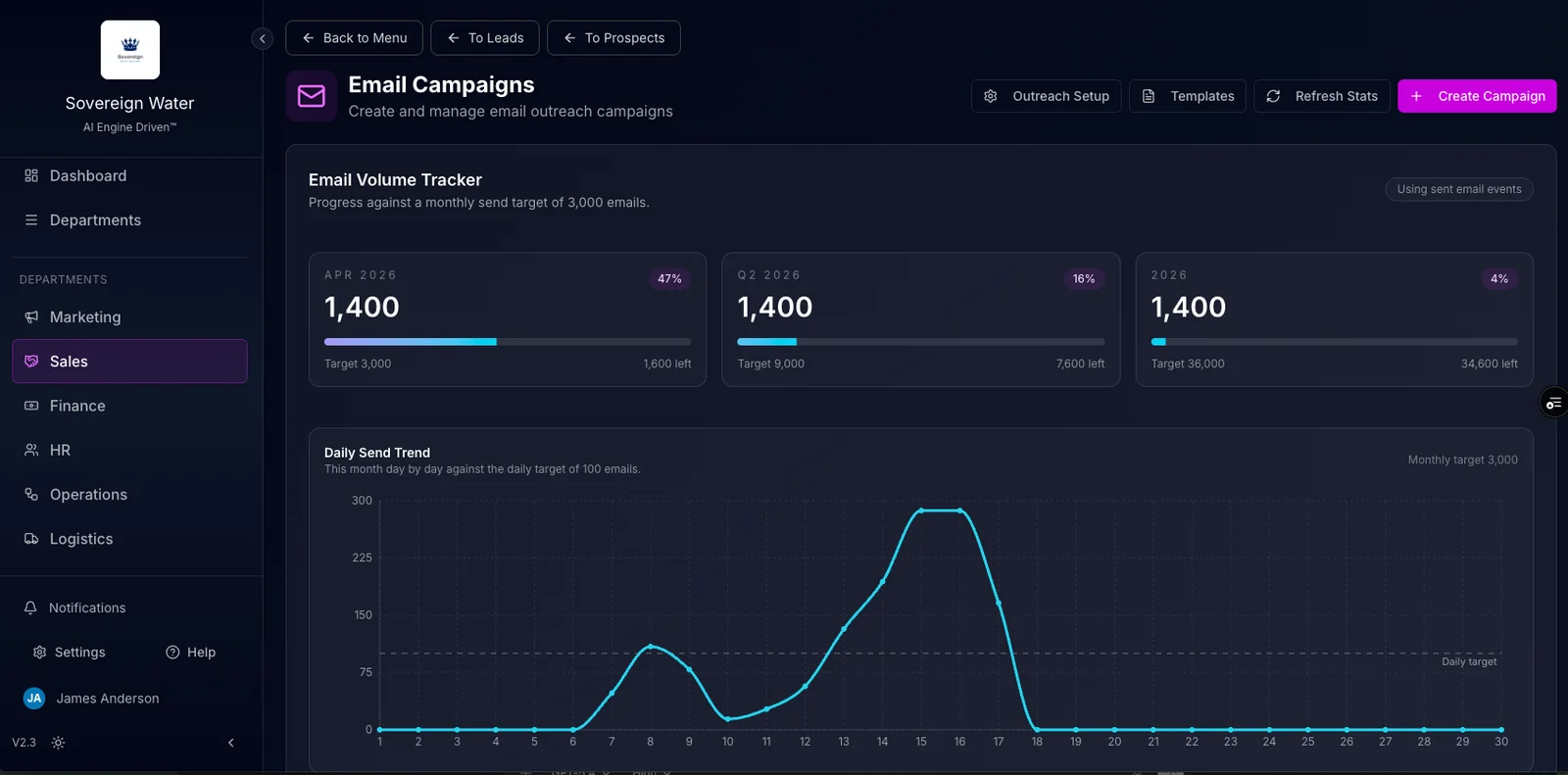Click the Dashboard grid icon

tap(31, 175)
